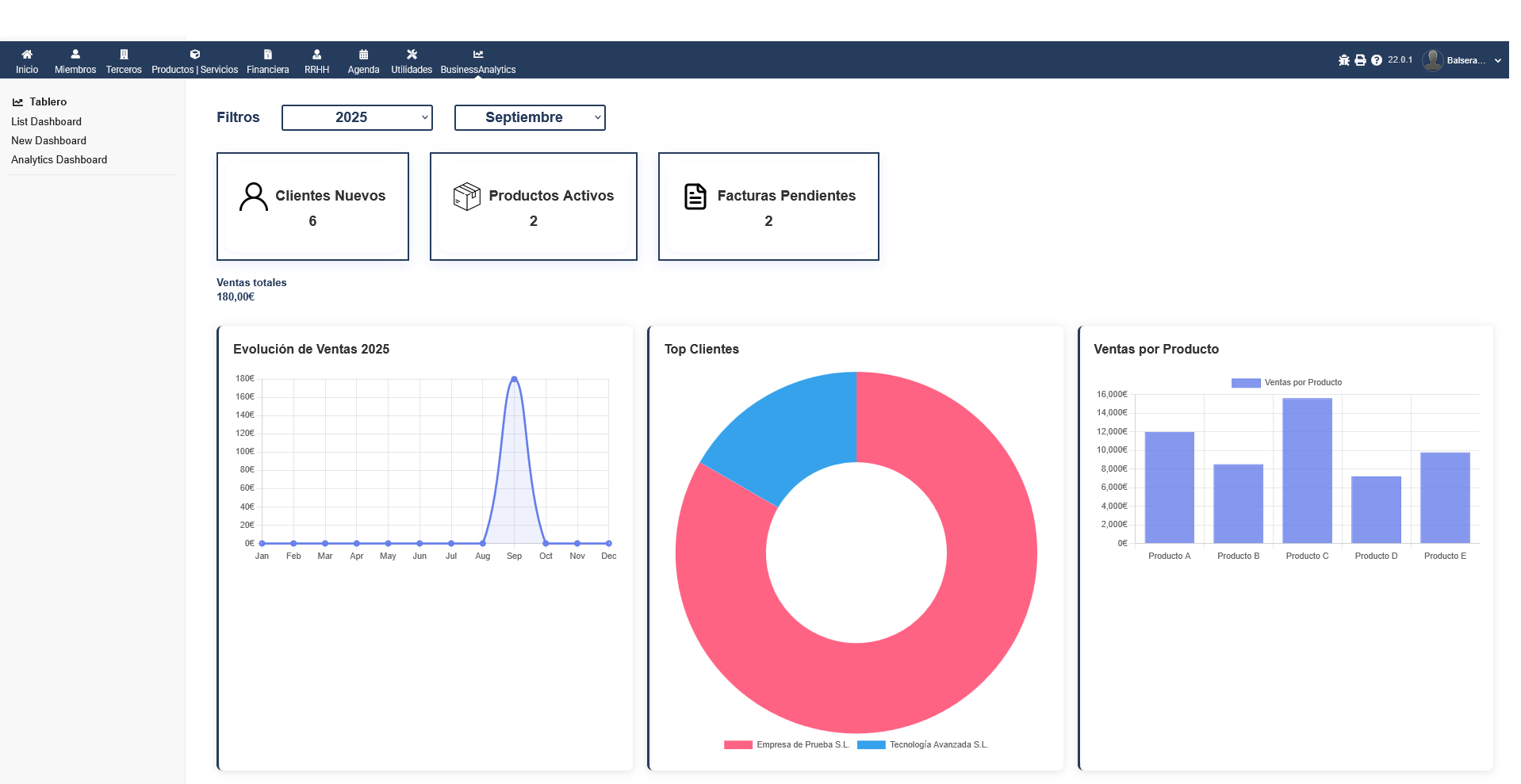Click the bug report icon

(1343, 59)
